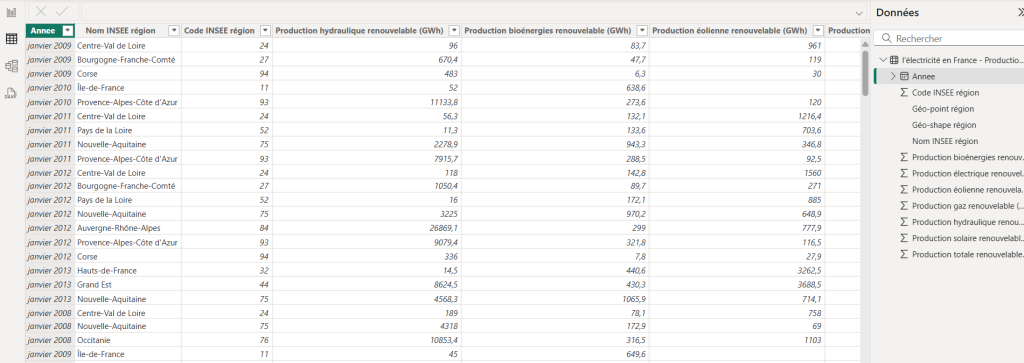
Task: Cancel formula with the X icon
Action: click(x=41, y=12)
